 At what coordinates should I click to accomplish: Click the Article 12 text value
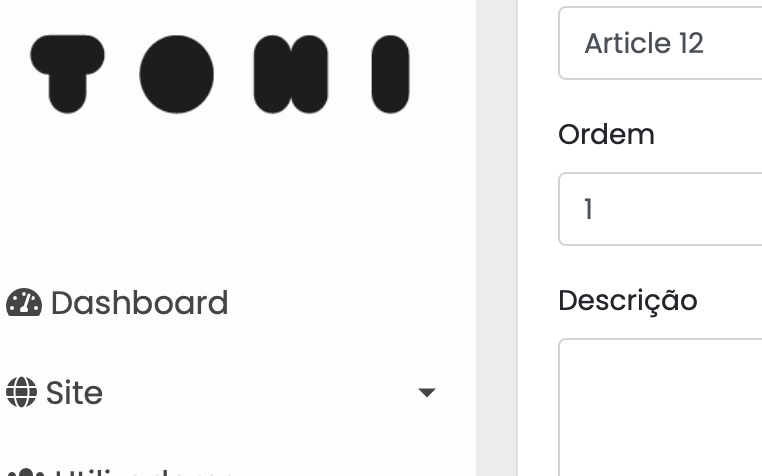point(643,44)
